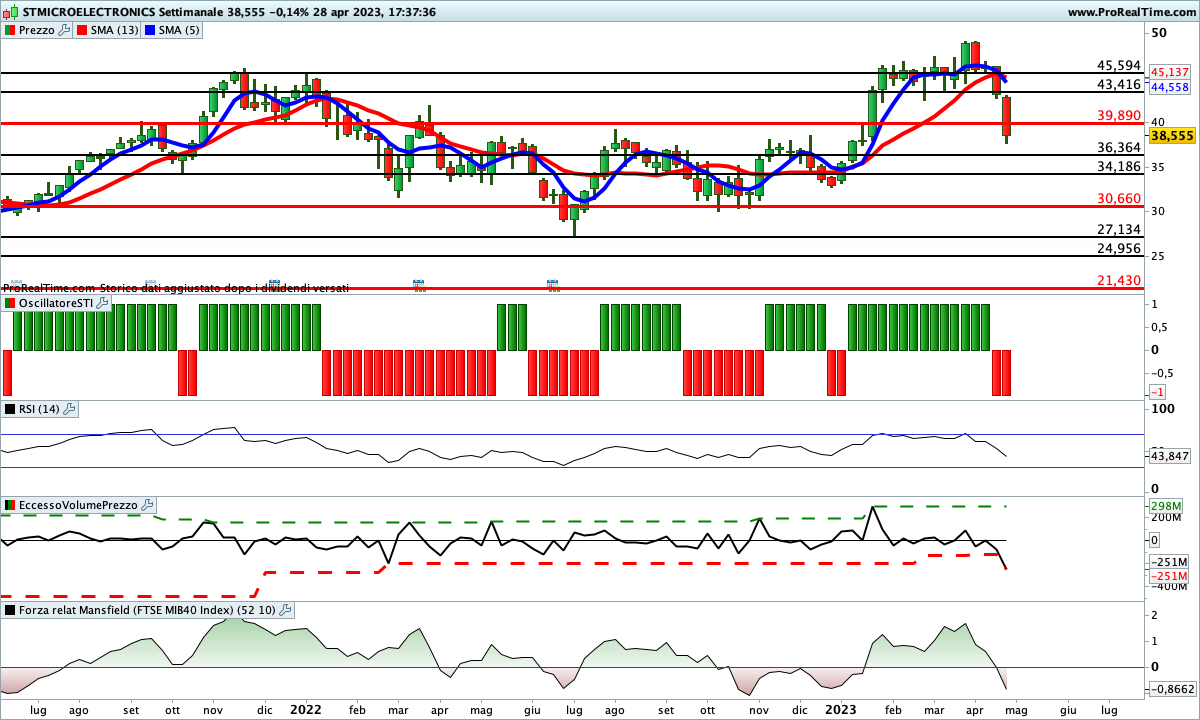The image size is (1200, 720).
Task: Select the OscillatoreSTI indicator label
Action: click(x=56, y=303)
